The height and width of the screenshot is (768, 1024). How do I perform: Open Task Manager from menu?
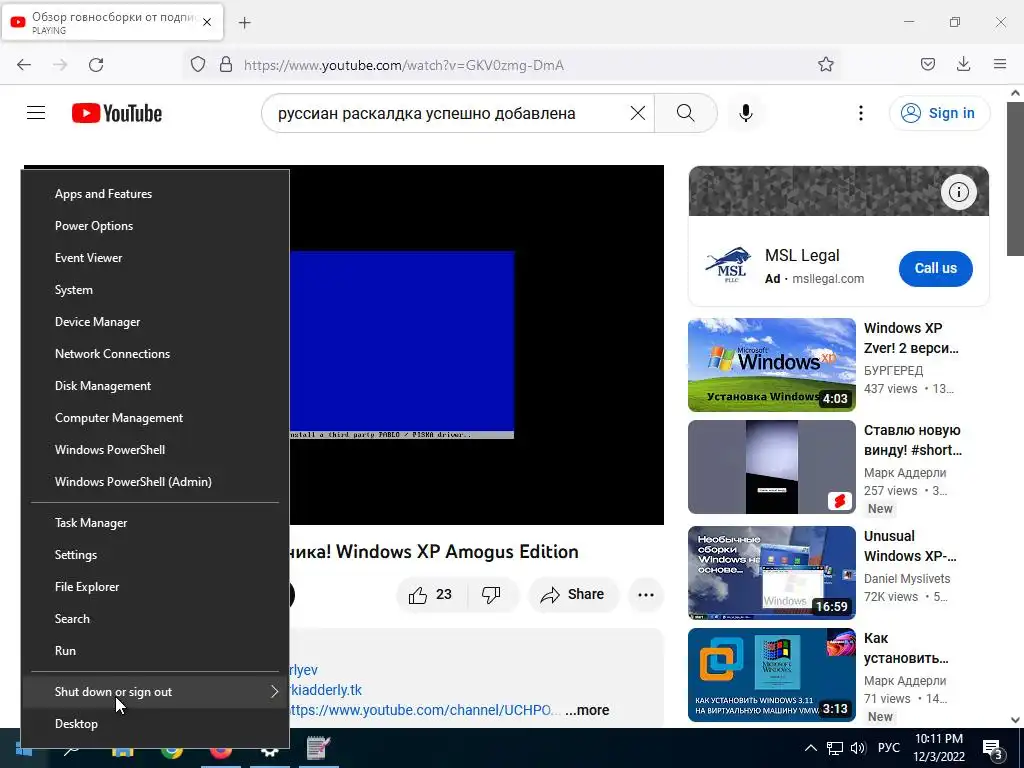tap(155, 523)
